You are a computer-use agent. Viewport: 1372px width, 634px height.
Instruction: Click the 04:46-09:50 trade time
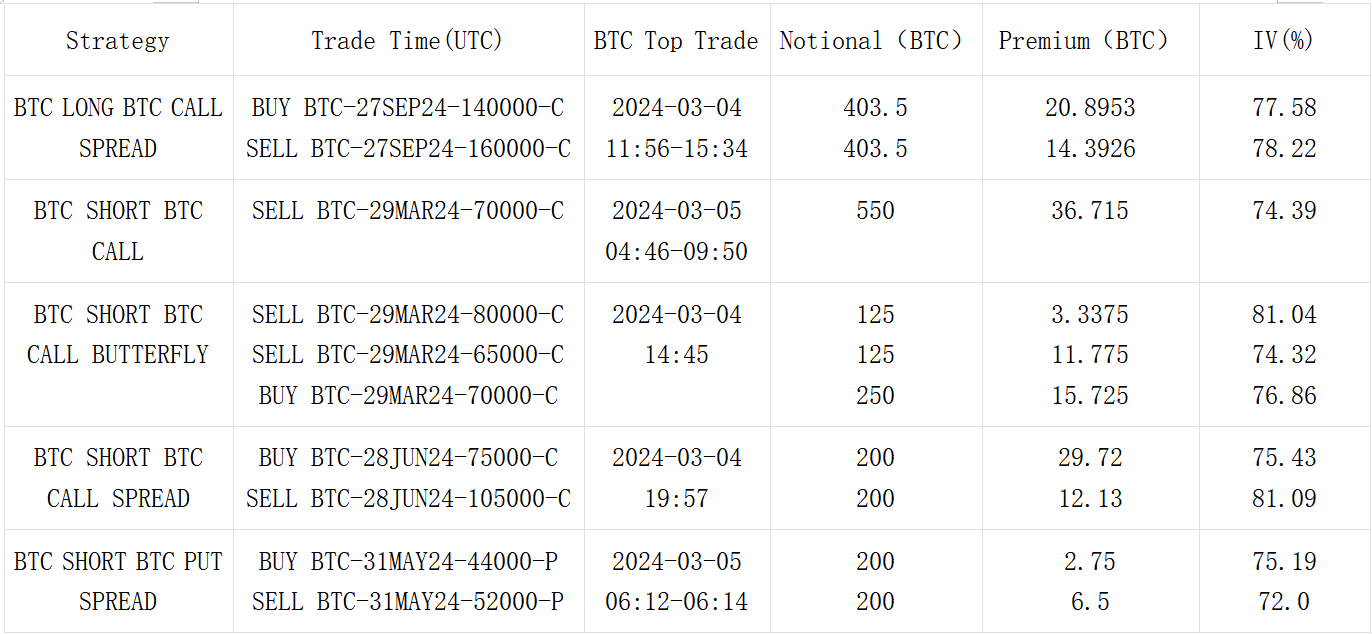(x=676, y=252)
